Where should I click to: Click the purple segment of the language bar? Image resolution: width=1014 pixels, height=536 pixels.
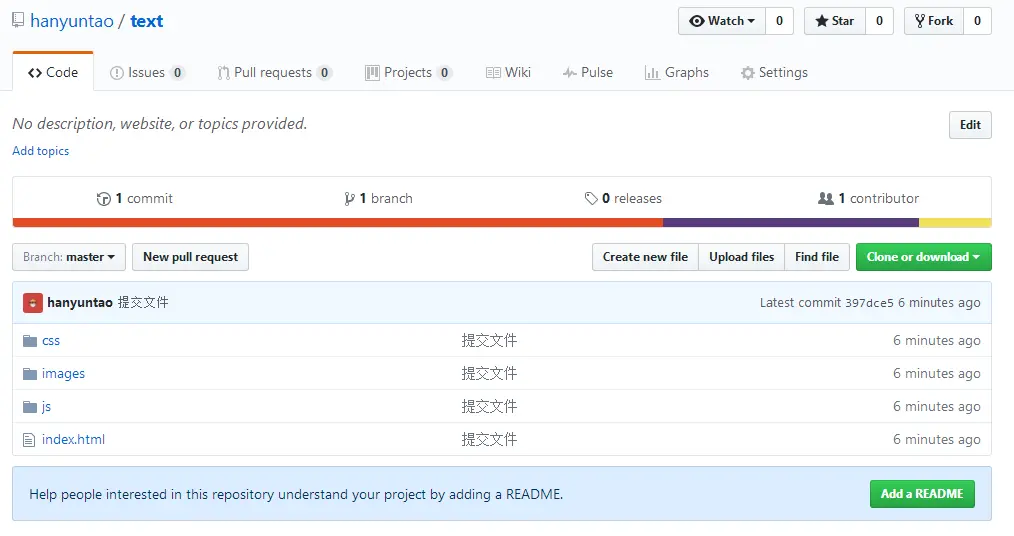(791, 222)
